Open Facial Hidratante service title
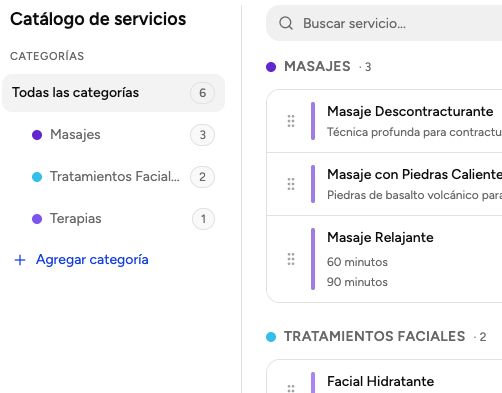The image size is (502, 393). (381, 381)
